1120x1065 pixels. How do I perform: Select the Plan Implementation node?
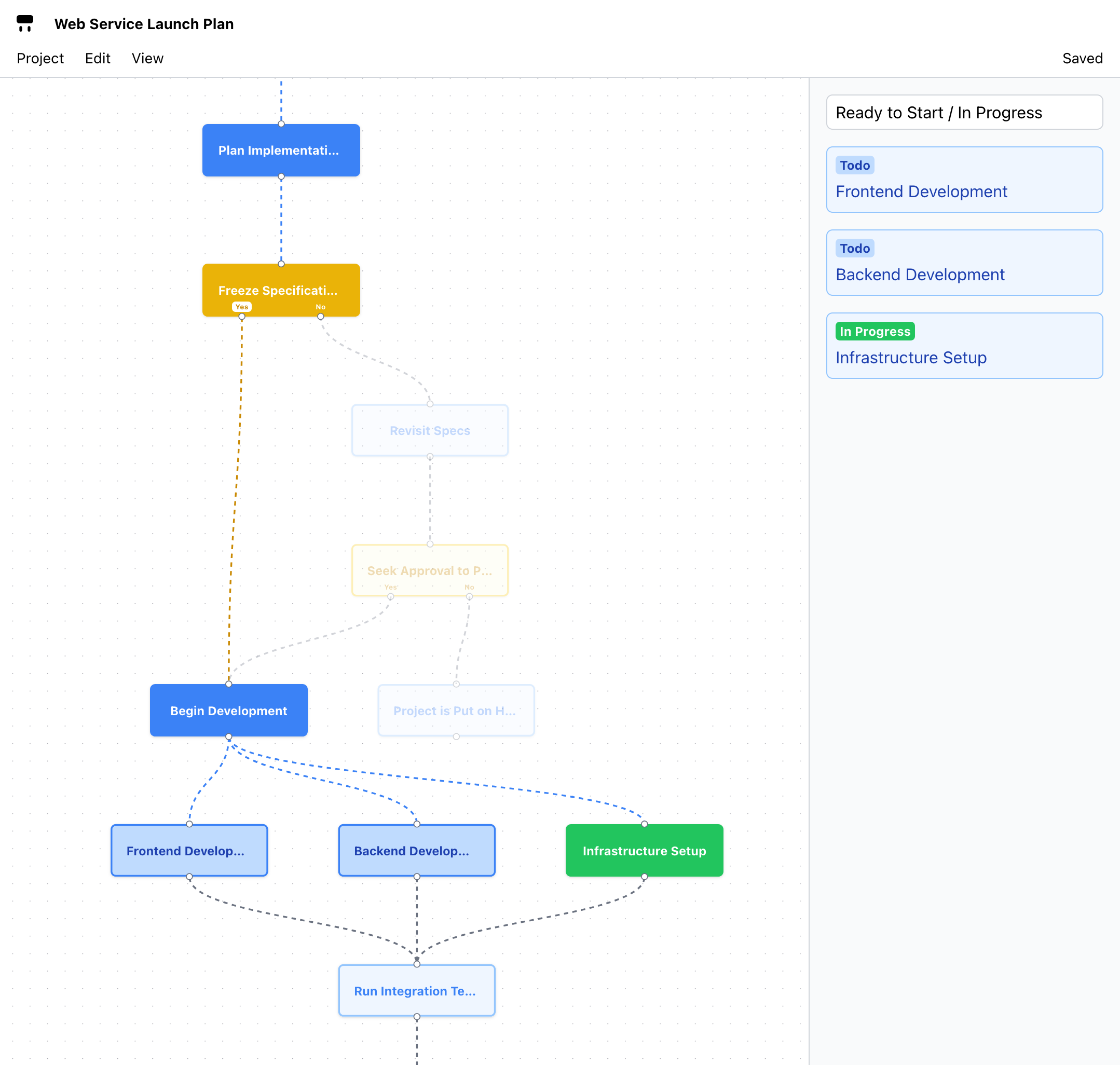pos(281,151)
